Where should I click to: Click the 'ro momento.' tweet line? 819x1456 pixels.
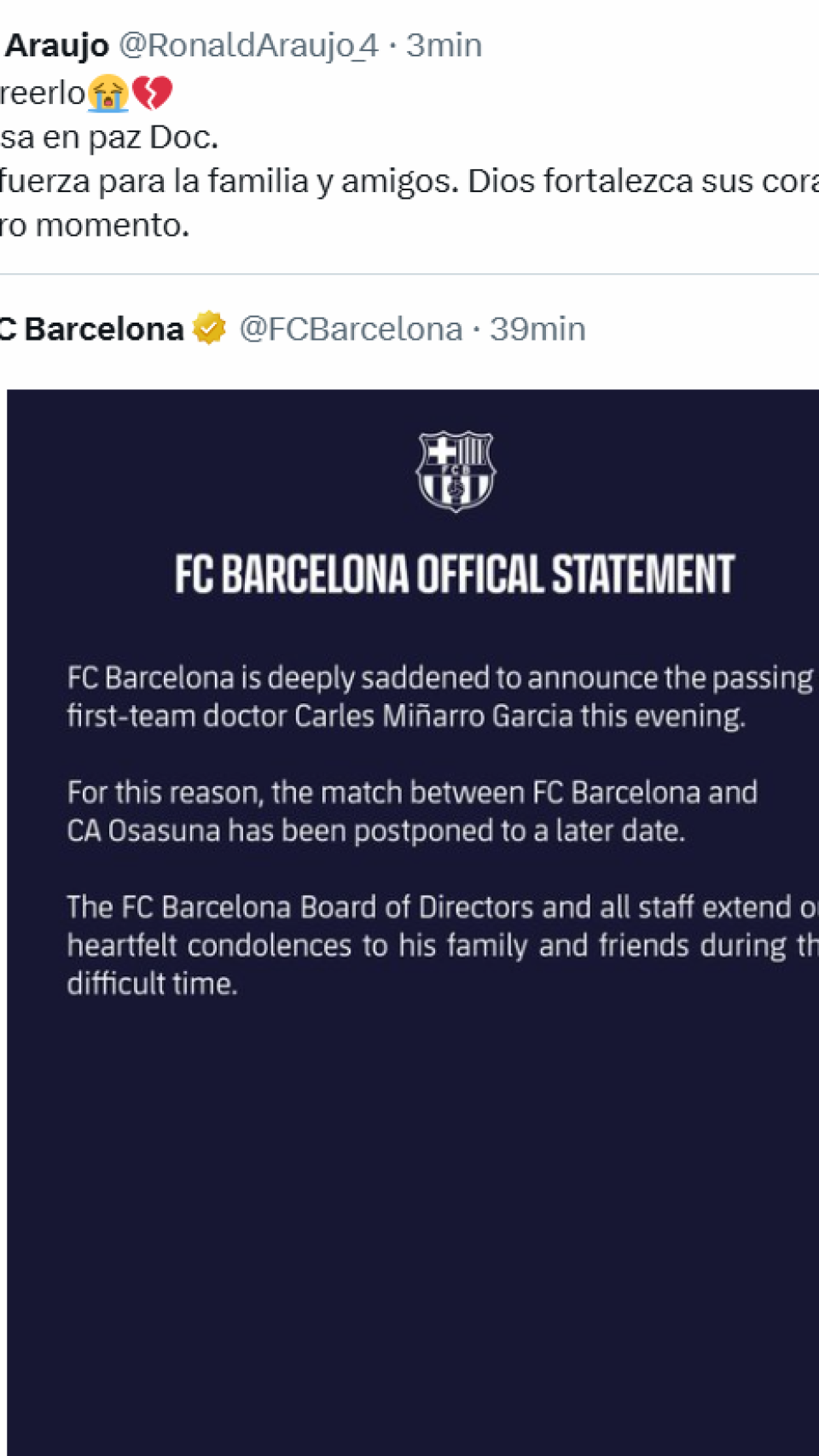tap(95, 225)
